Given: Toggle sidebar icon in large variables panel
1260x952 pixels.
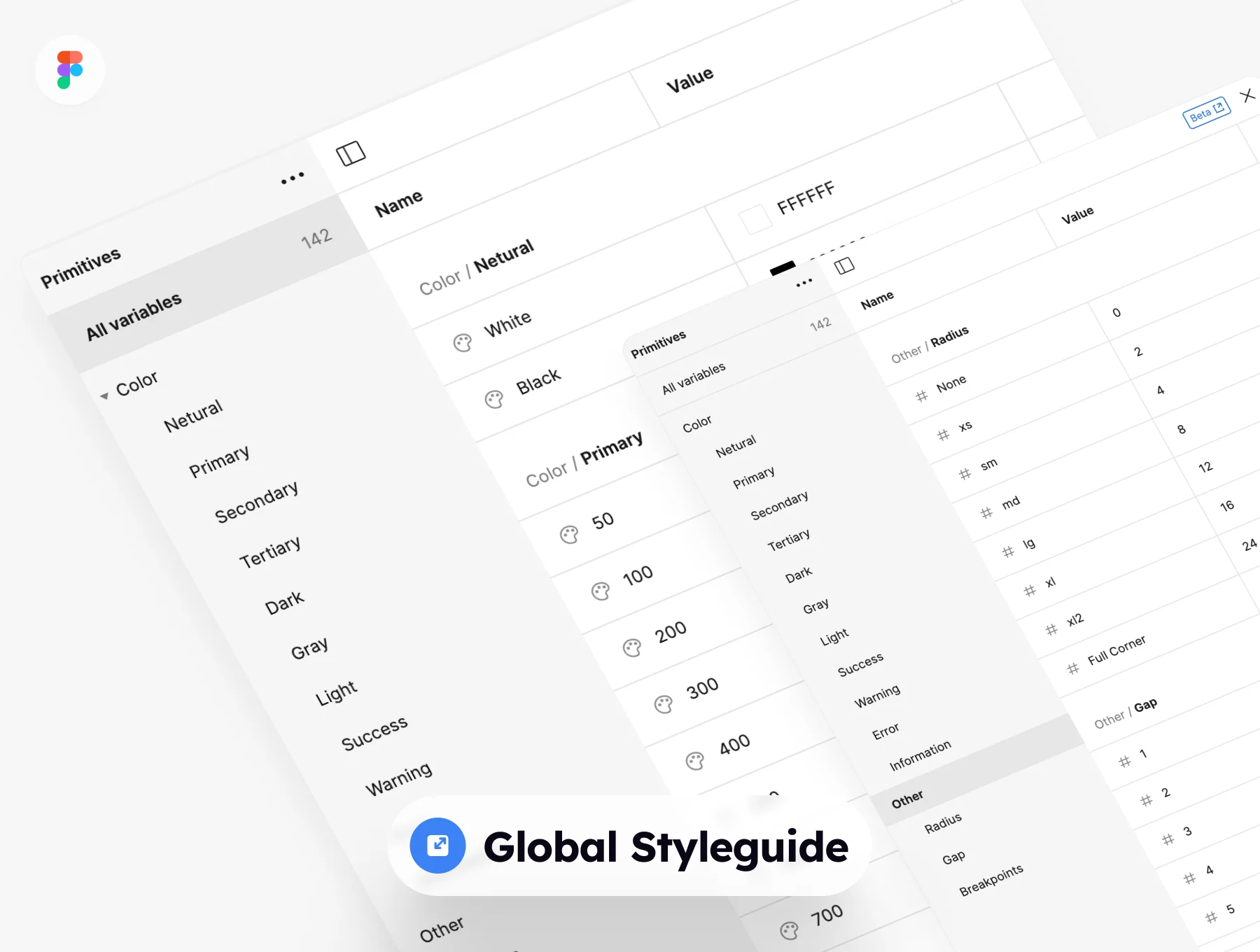Looking at the screenshot, I should [351, 153].
